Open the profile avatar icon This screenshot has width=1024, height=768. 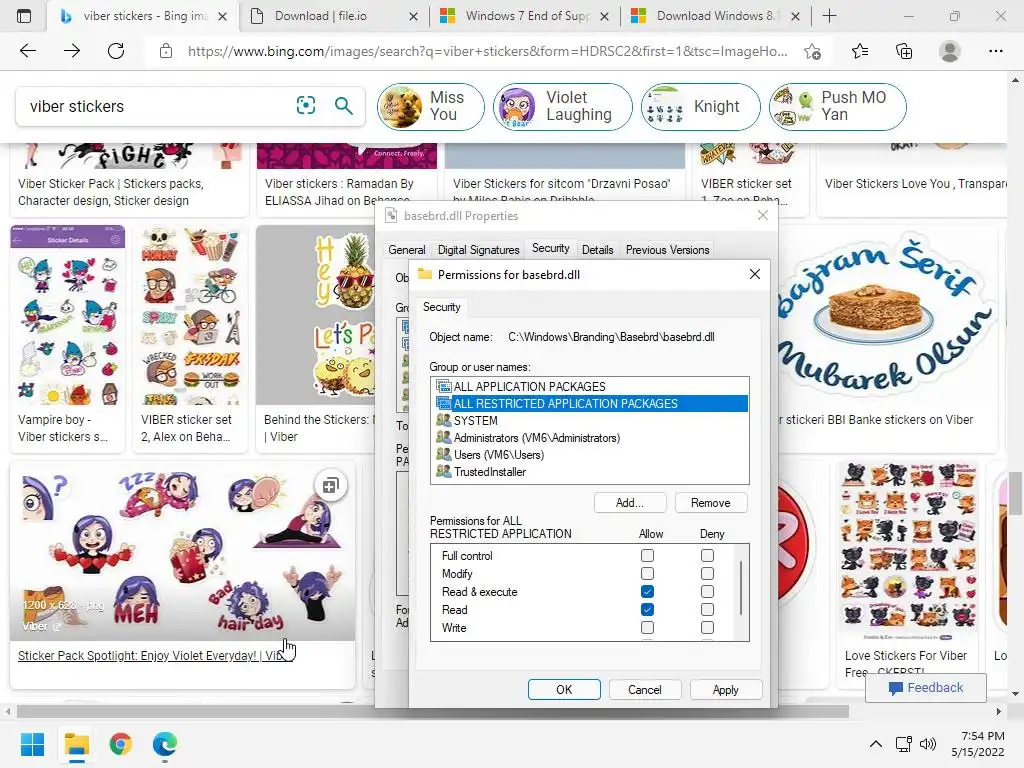pos(950,51)
